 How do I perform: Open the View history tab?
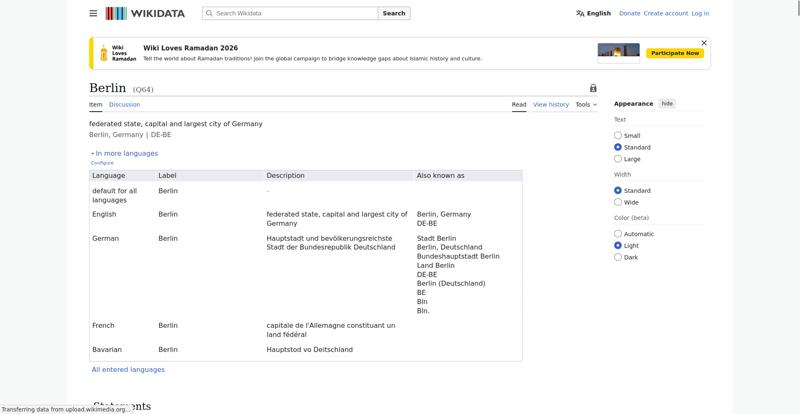550,104
